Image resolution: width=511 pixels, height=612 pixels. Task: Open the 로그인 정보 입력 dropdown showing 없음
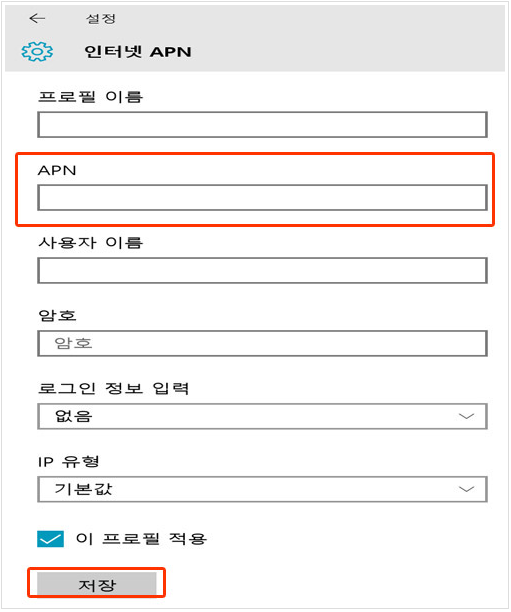[262, 416]
